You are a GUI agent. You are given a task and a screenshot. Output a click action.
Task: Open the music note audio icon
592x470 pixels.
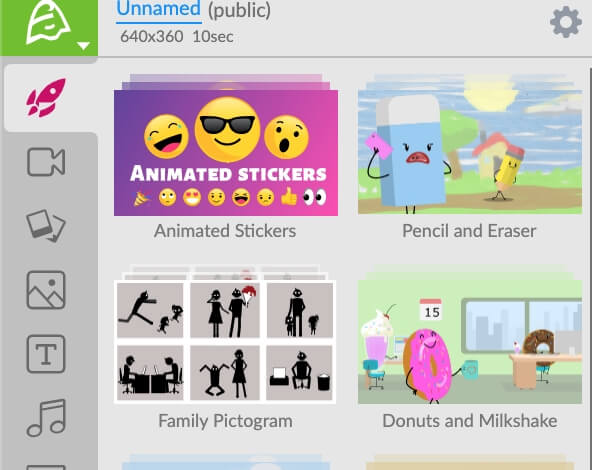coord(47,418)
